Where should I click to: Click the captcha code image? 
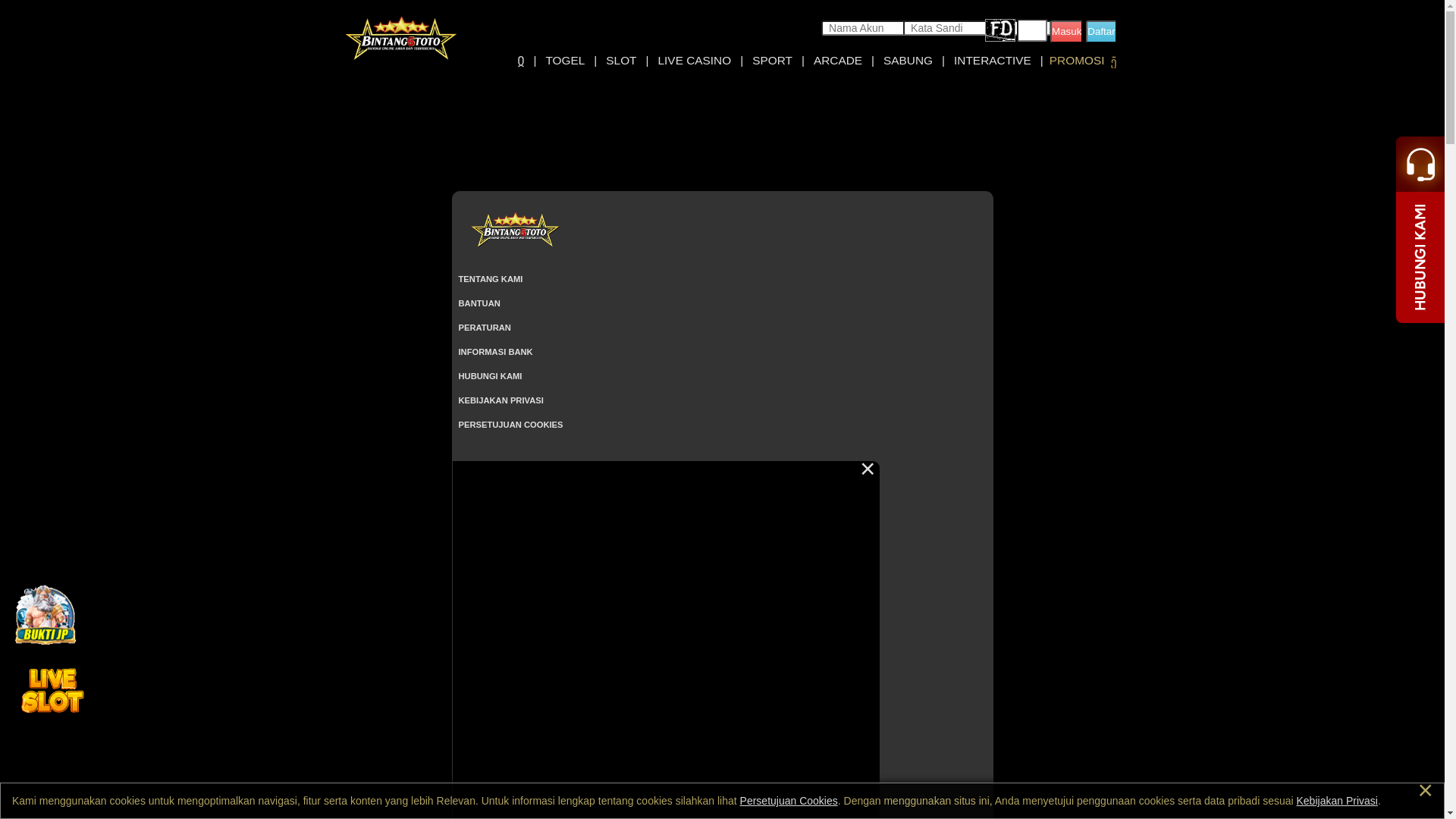[1000, 30]
